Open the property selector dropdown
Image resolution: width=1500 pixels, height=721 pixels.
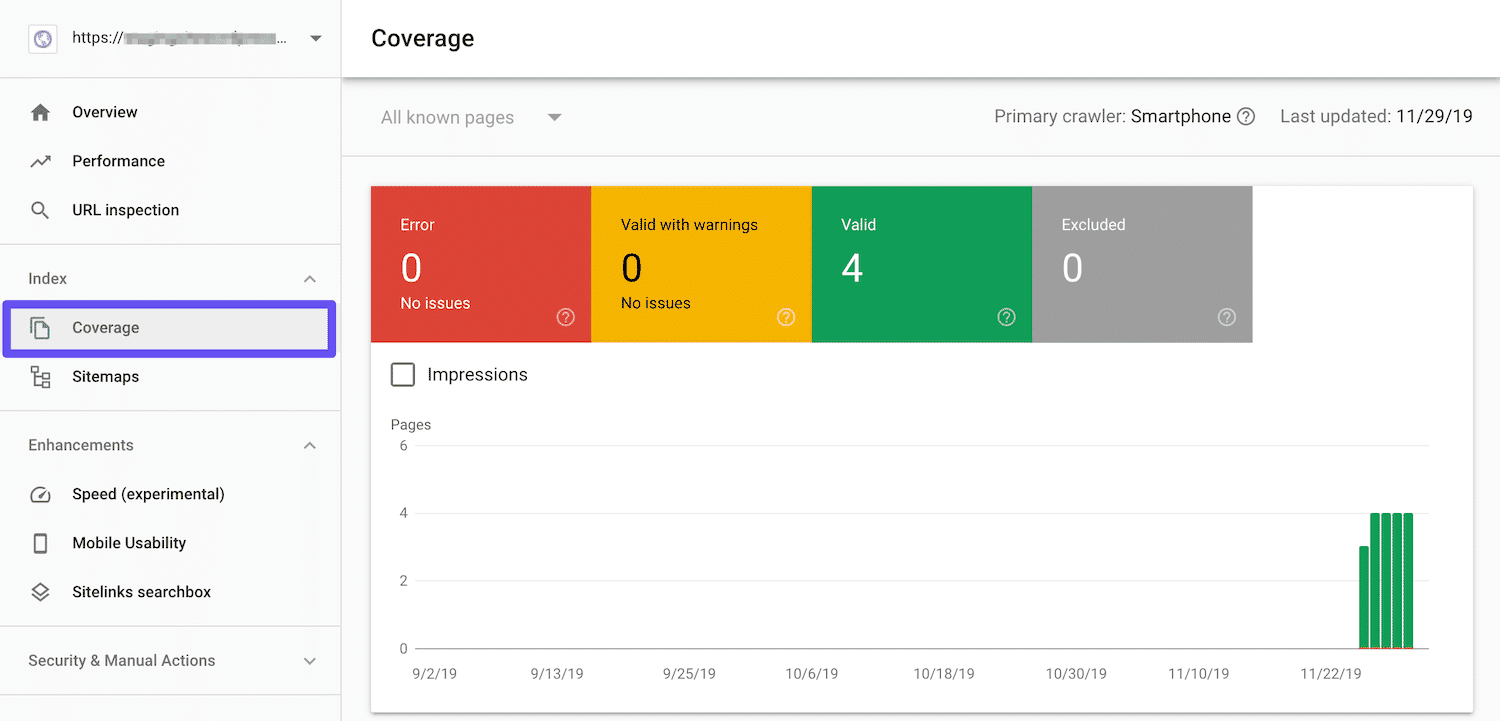coord(315,39)
